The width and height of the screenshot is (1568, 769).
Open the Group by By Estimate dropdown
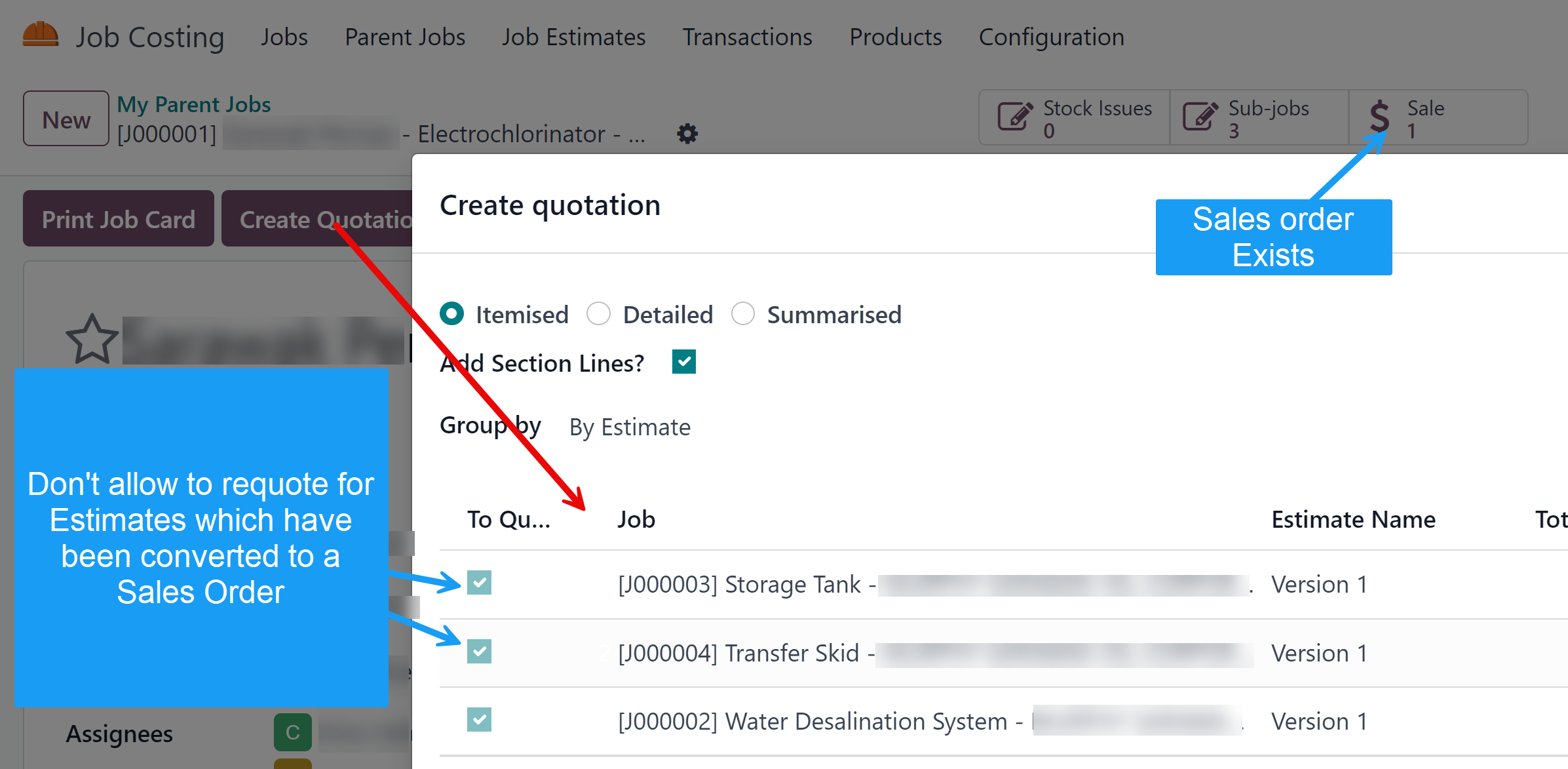(x=629, y=427)
